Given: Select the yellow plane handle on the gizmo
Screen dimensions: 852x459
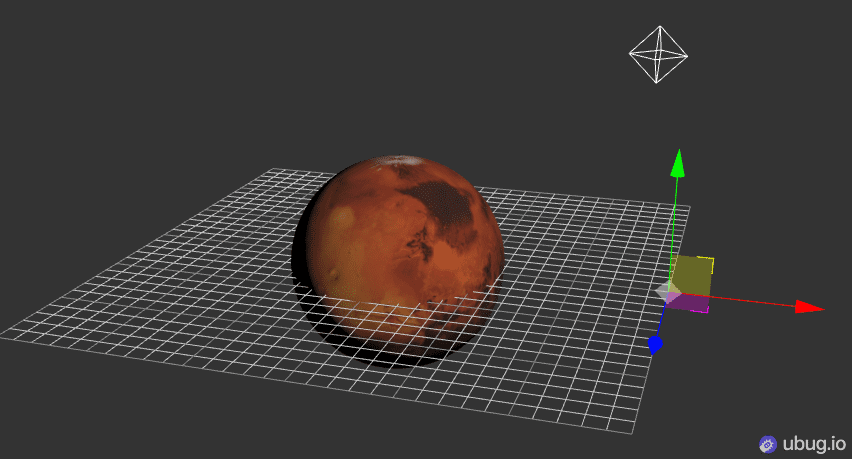Looking at the screenshot, I should (693, 275).
